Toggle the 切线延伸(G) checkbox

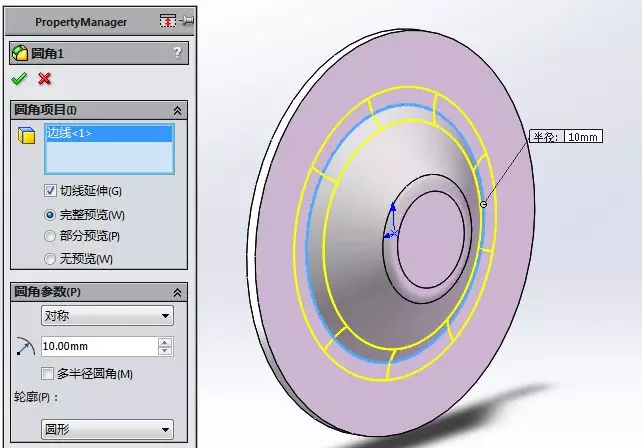click(x=50, y=190)
